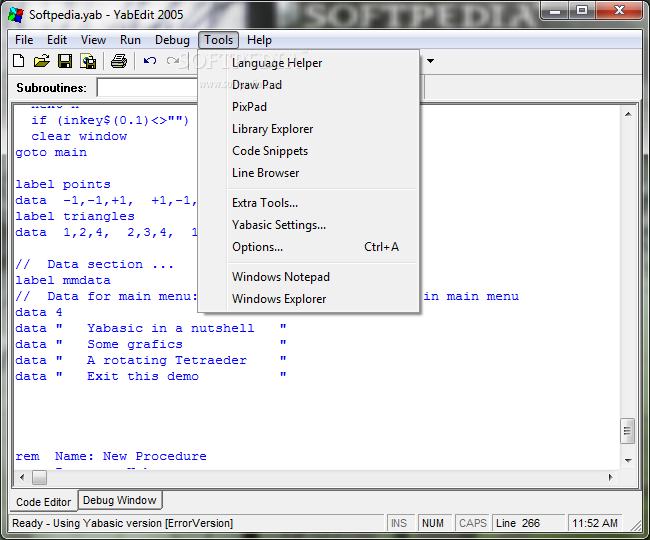
Task: Launch Windows Notepad from Tools menu
Action: coord(309,277)
